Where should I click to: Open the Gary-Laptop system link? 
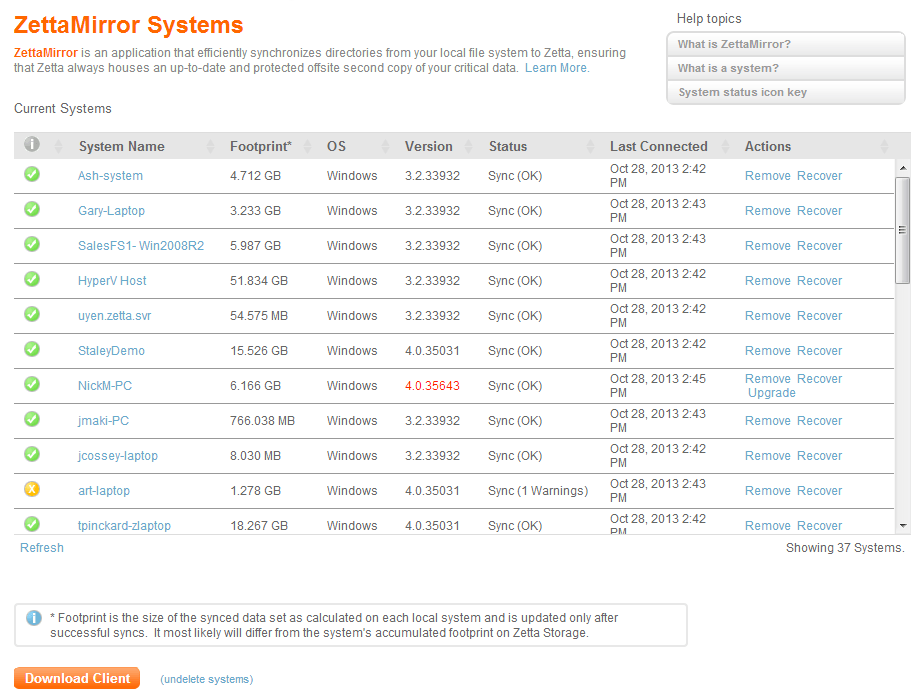coord(111,211)
